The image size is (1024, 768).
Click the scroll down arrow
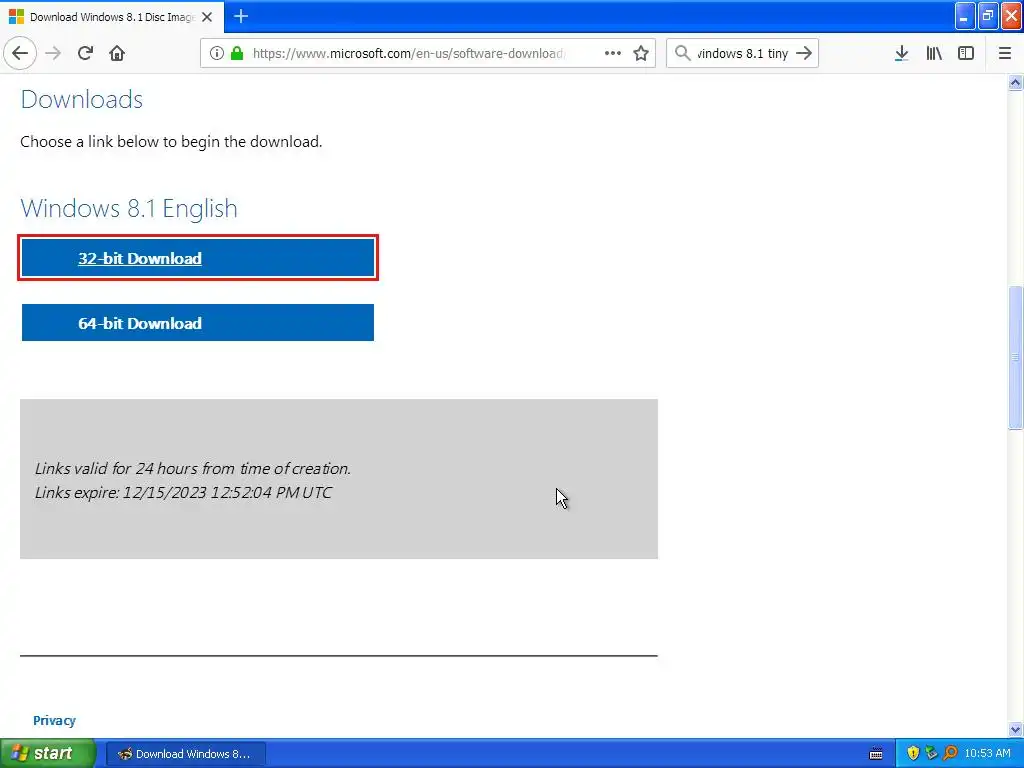click(x=1015, y=729)
